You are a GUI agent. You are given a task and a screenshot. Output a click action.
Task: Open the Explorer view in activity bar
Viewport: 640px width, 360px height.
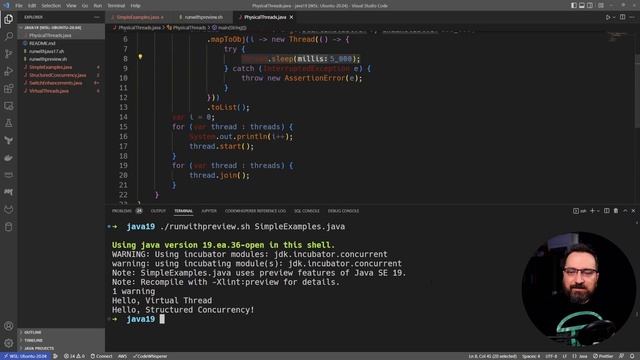tap(9, 19)
